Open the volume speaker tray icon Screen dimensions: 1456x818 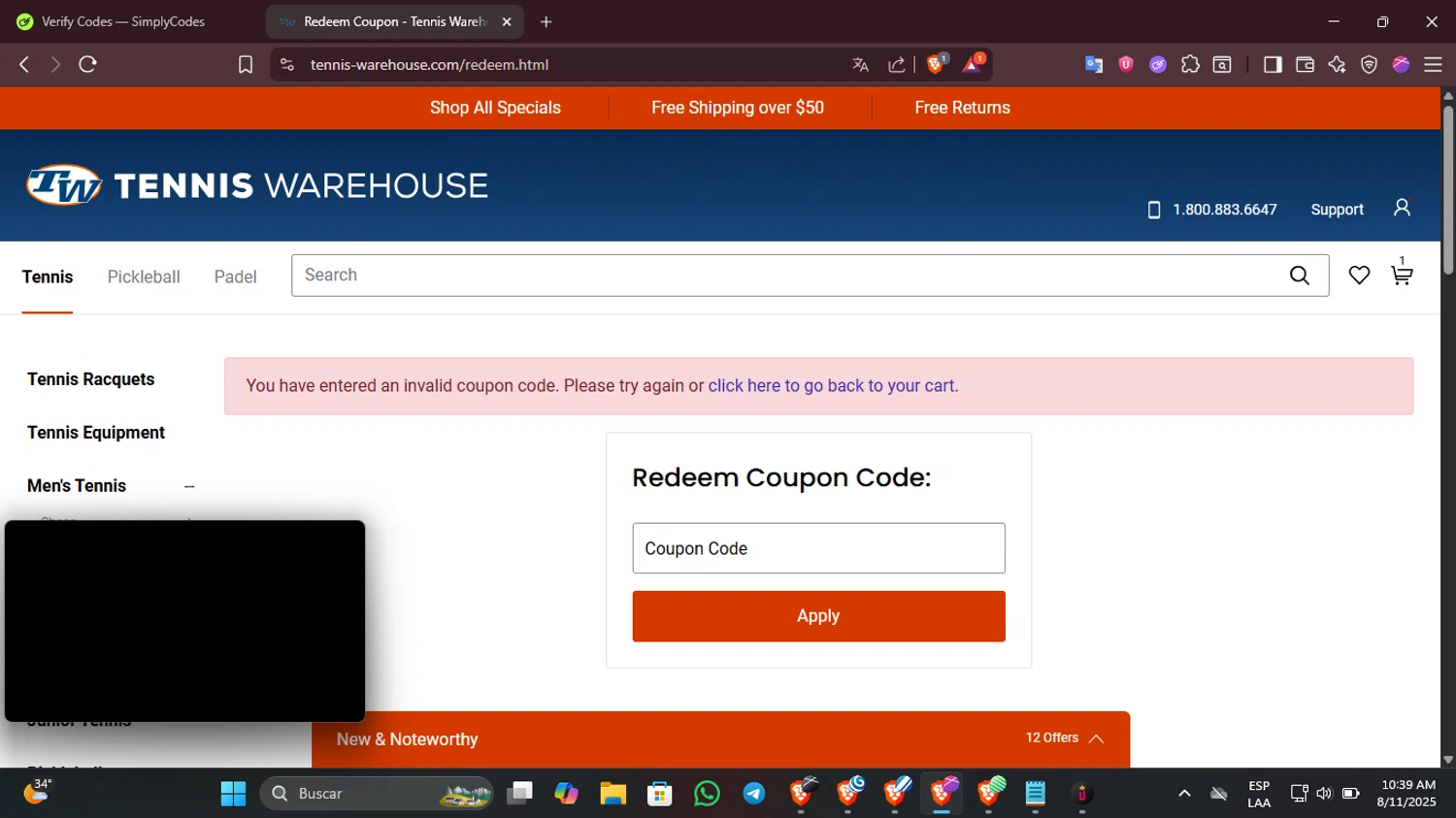[x=1324, y=794]
